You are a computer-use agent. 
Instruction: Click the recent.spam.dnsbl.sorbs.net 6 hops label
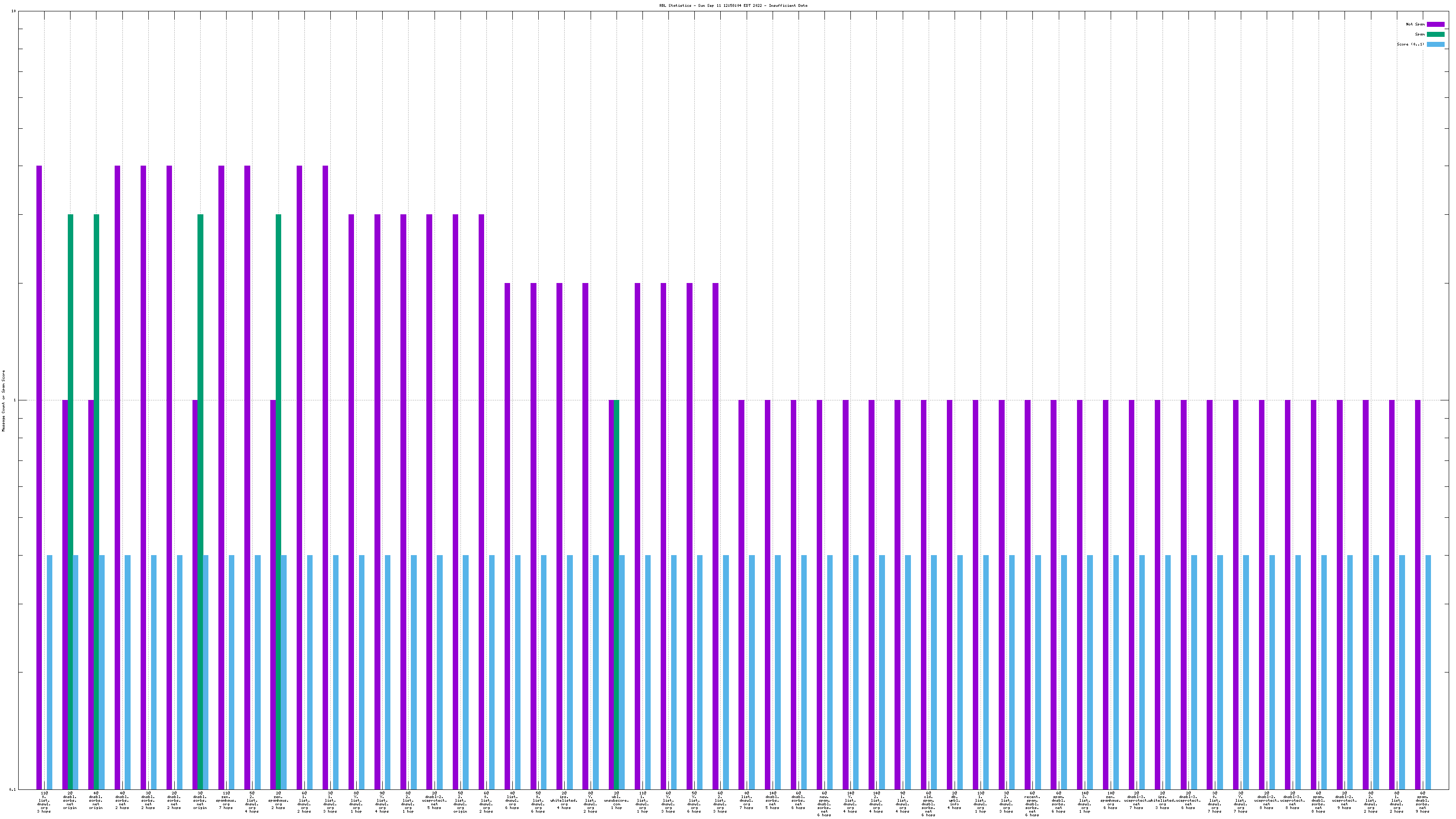[x=1032, y=804]
